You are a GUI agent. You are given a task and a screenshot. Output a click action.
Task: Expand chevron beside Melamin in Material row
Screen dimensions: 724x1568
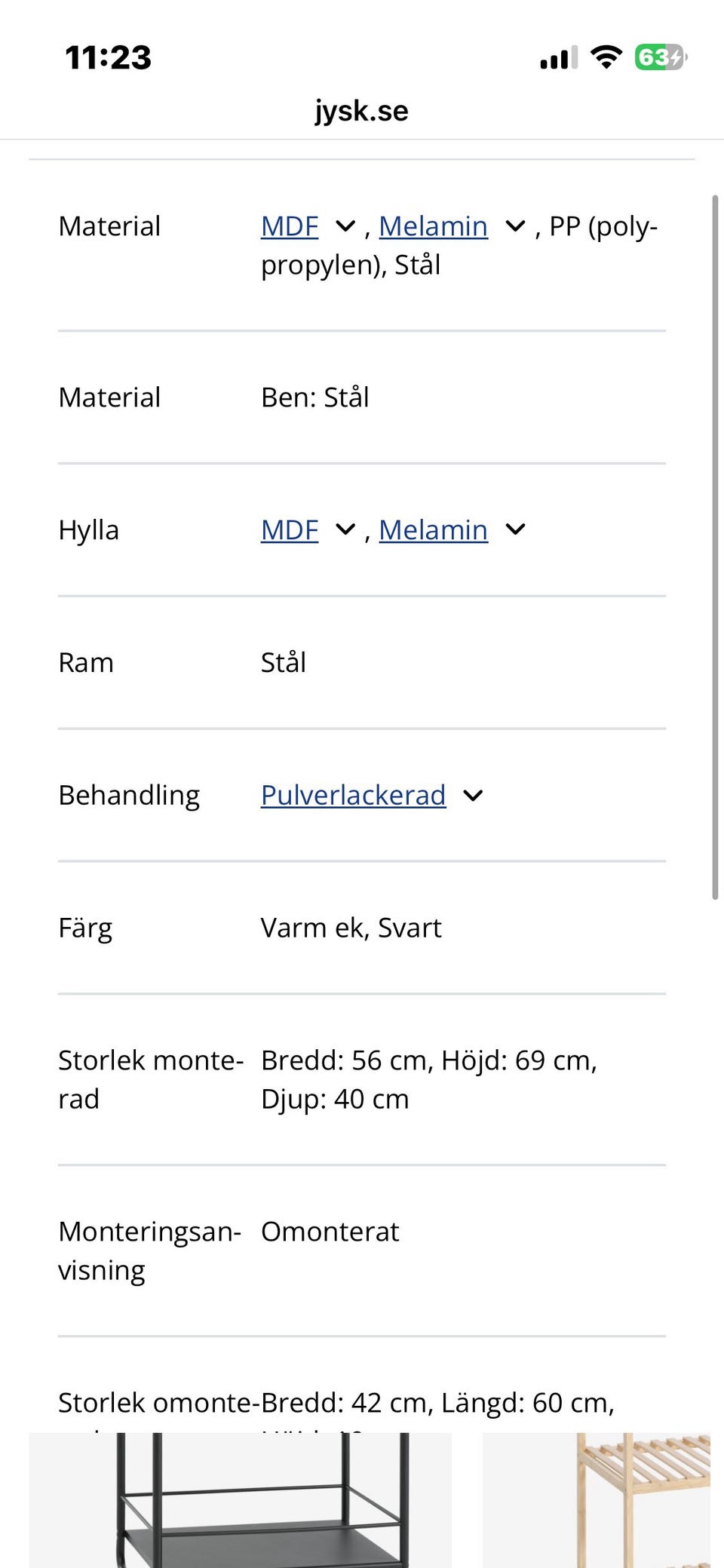pos(515,226)
